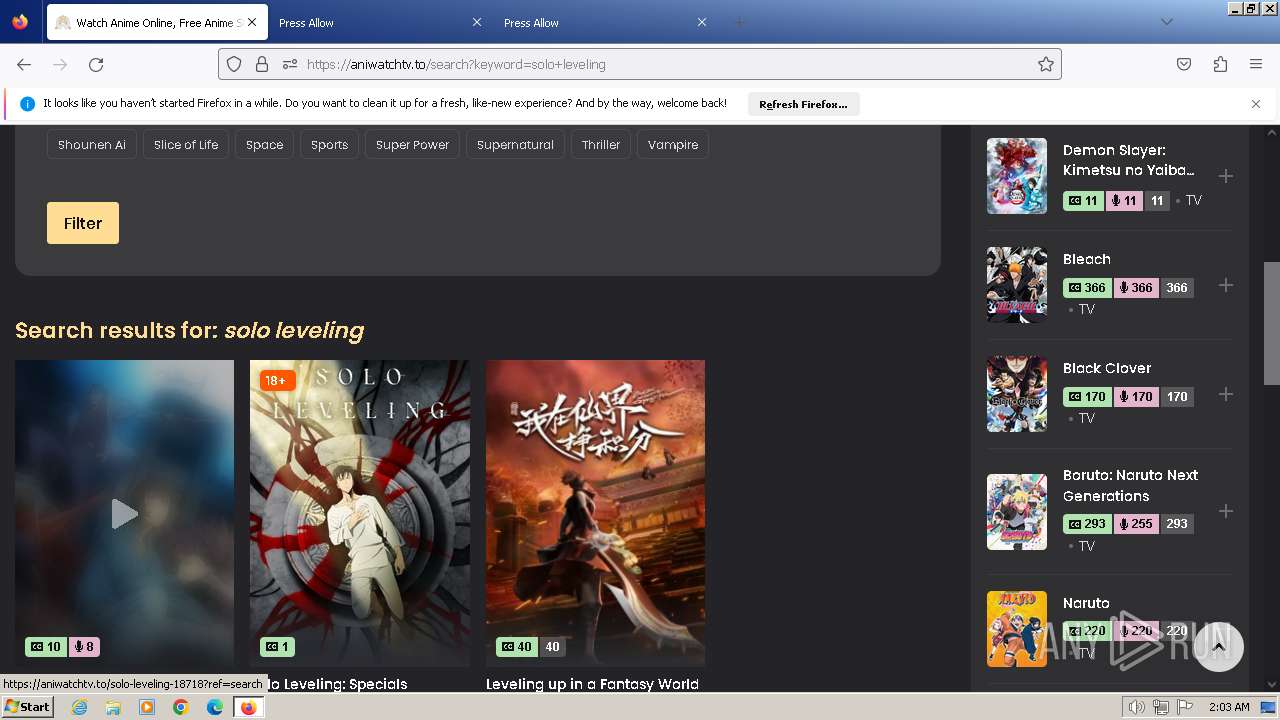Play the first Solo Leveling result

124,514
